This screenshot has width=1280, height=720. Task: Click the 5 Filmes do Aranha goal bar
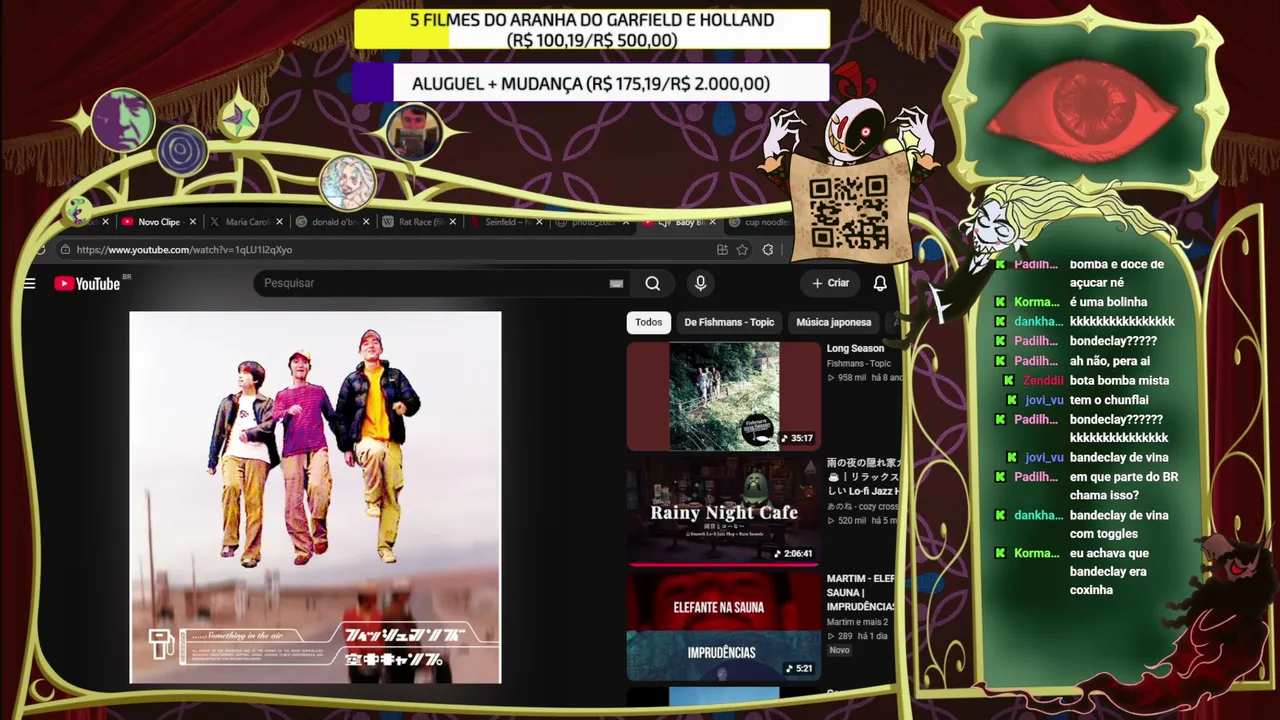[x=592, y=29]
